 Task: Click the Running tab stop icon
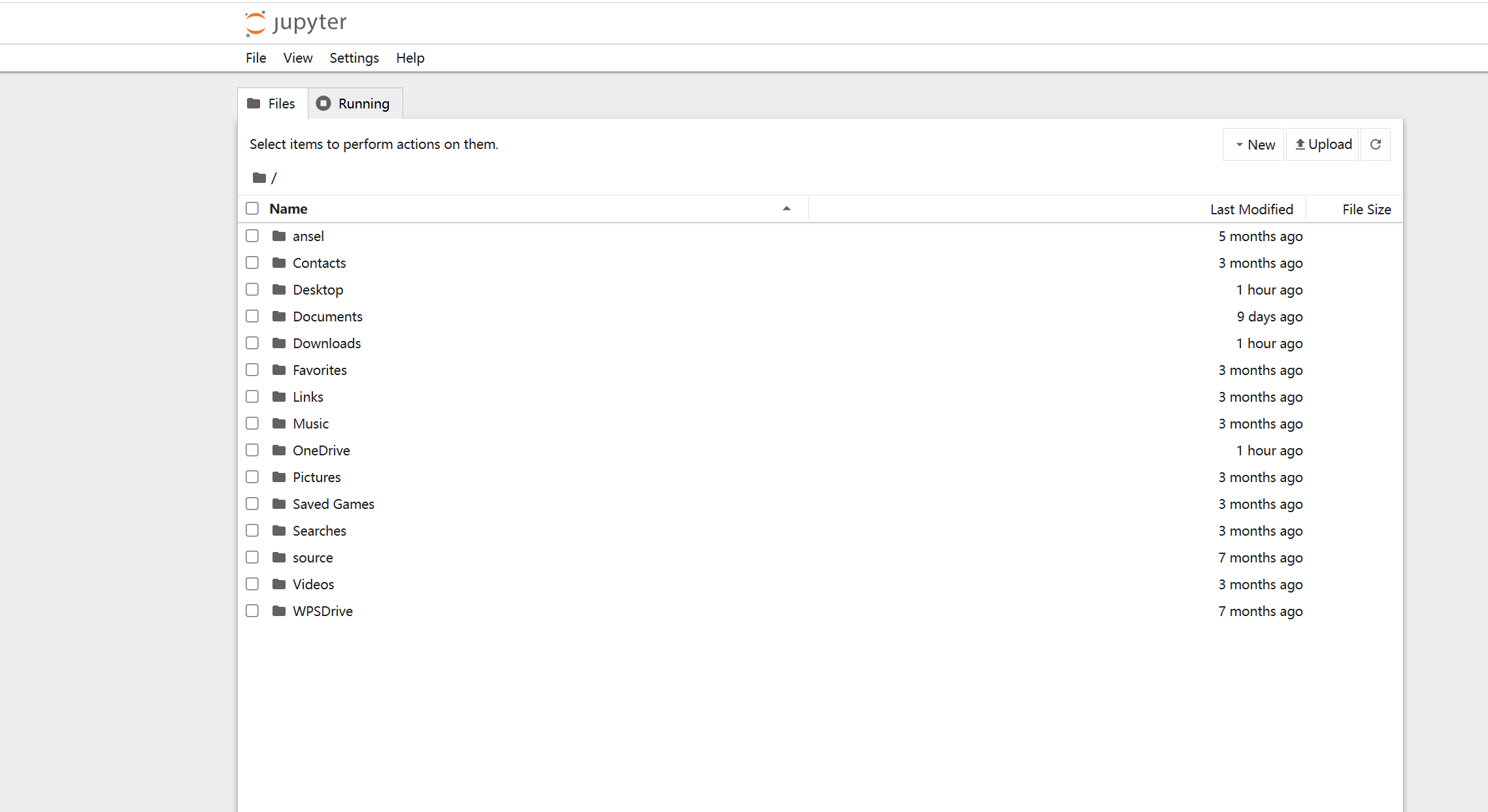point(323,103)
